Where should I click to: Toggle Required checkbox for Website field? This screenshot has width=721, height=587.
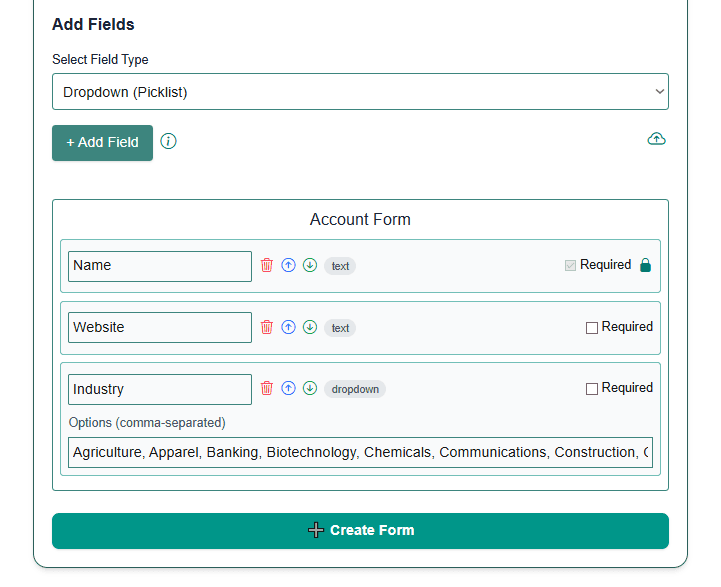[592, 328]
